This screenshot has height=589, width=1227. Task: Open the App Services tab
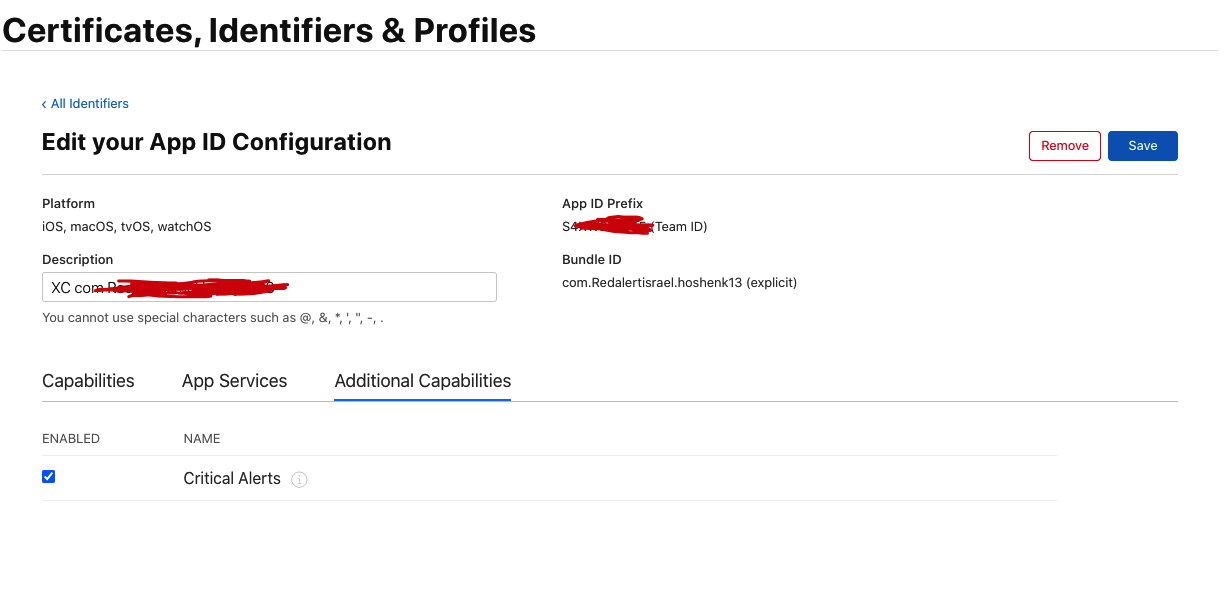234,381
